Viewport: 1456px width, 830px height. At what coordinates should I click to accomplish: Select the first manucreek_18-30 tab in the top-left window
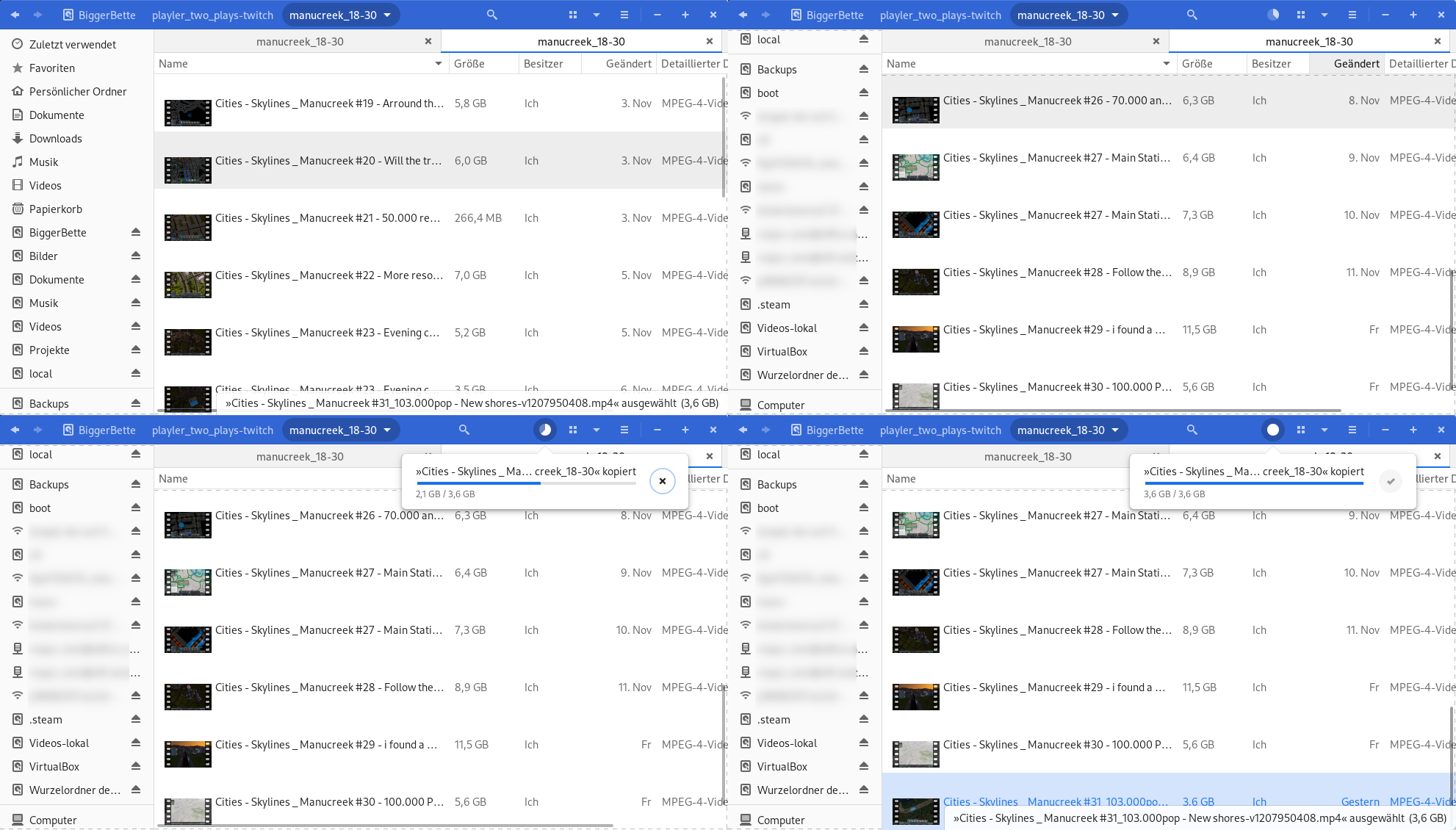tap(300, 41)
